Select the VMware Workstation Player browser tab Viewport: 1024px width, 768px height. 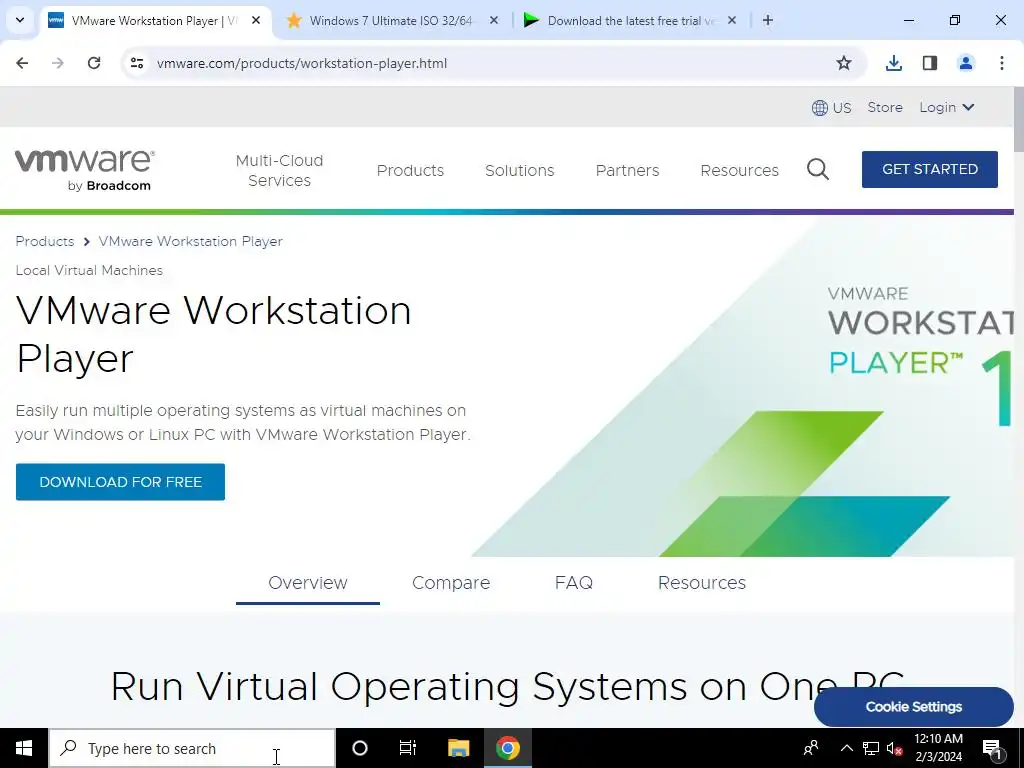coord(155,20)
